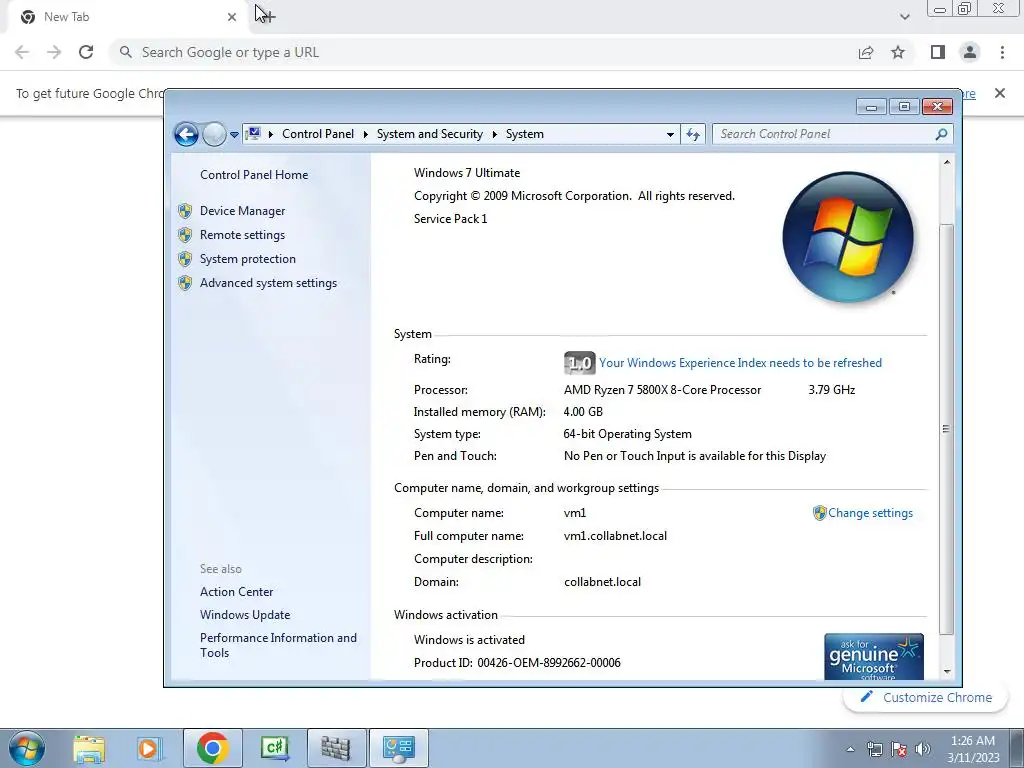Click the Control Panel search magnifier icon
Viewport: 1024px width, 768px height.
[x=941, y=134]
